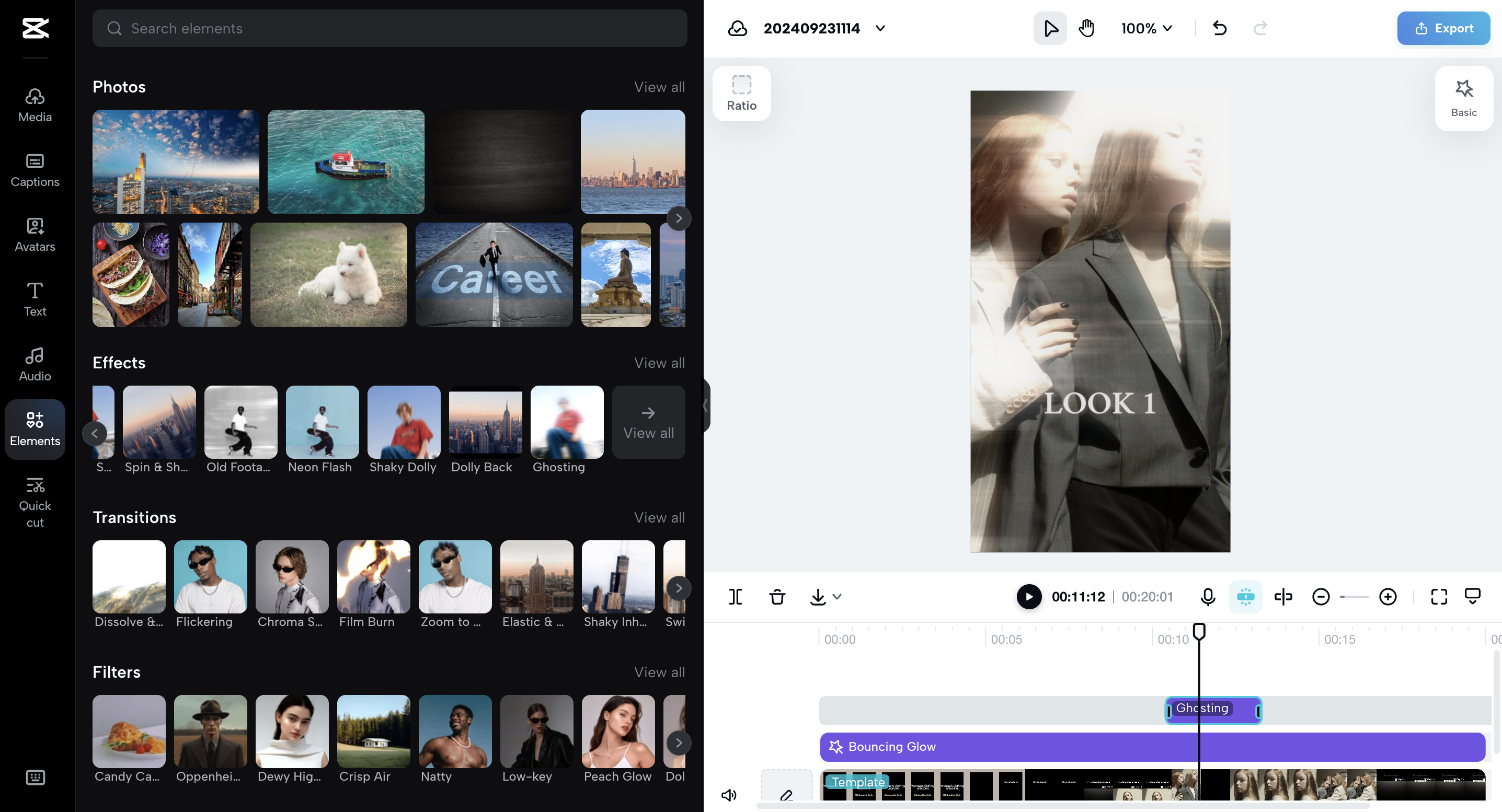This screenshot has width=1502, height=812.
Task: Click the zoom in timeline plus icon
Action: (x=1387, y=596)
